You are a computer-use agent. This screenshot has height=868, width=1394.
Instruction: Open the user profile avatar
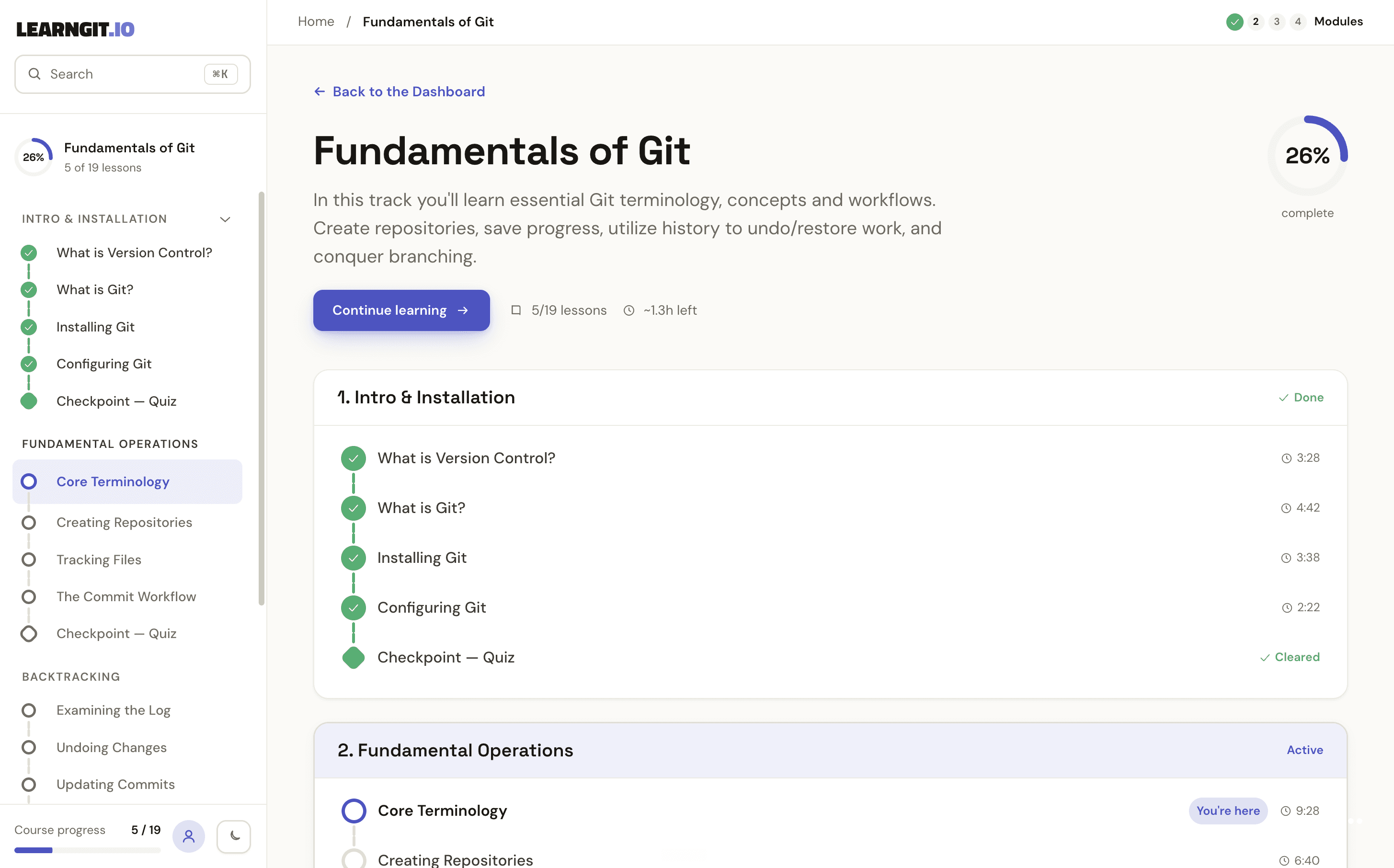(189, 836)
